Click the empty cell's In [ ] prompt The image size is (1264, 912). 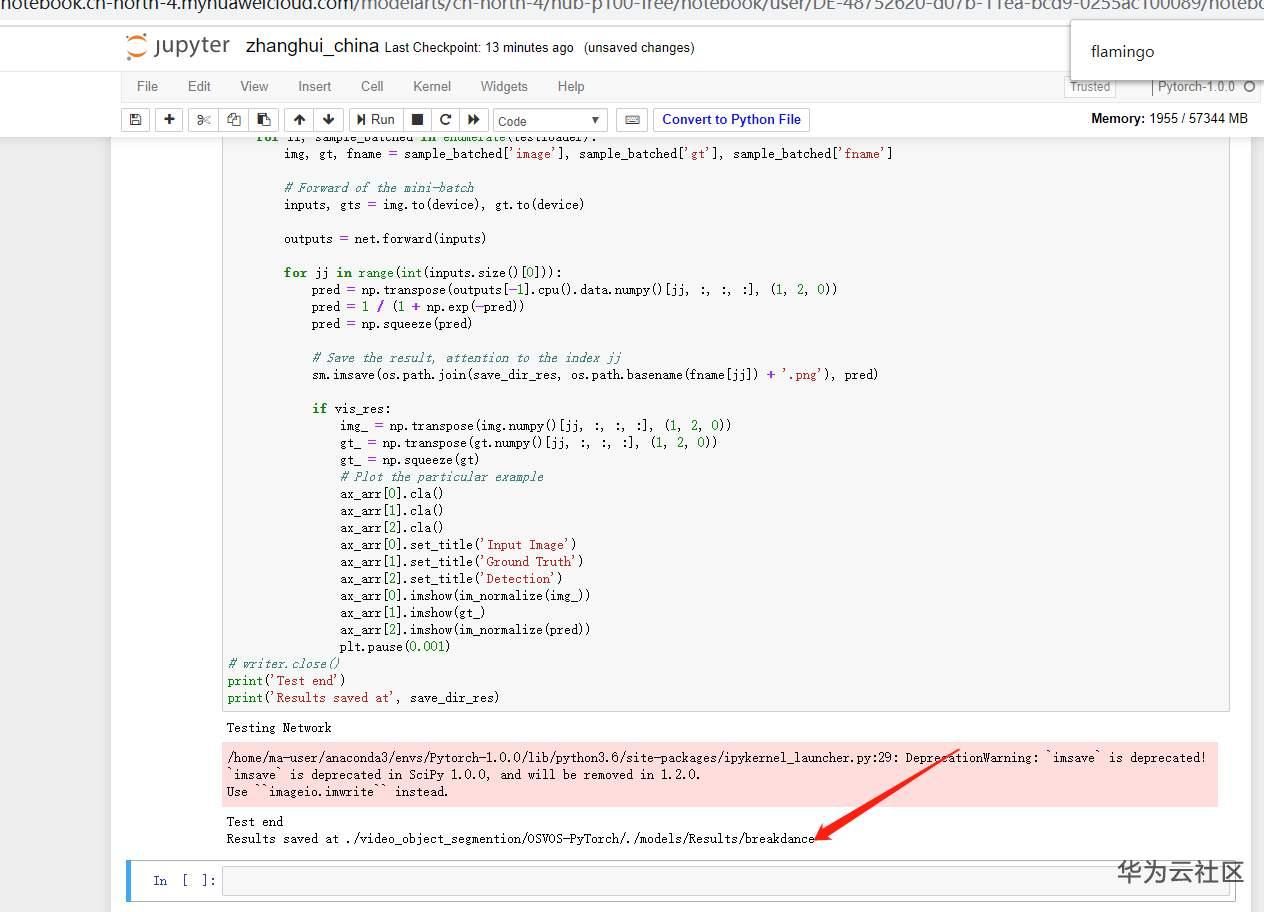tap(184, 881)
